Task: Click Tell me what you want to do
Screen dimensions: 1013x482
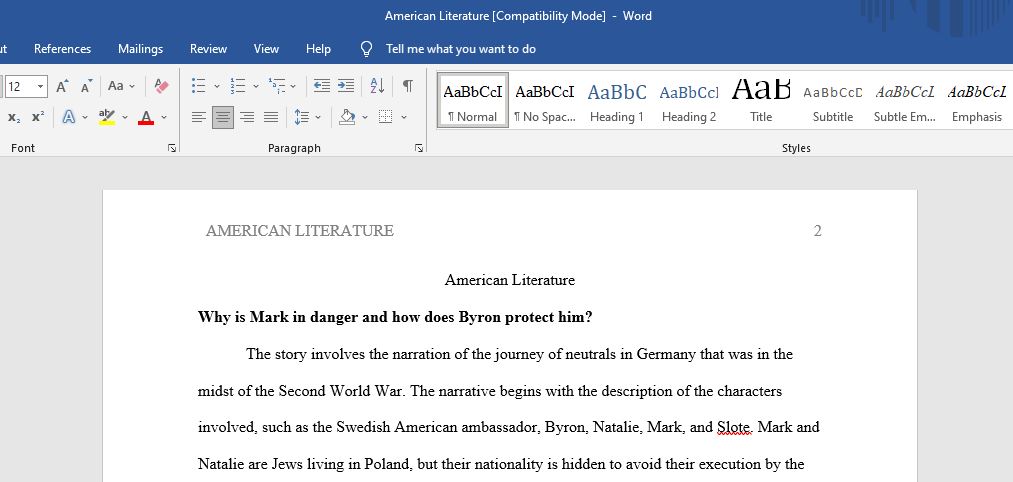Action: click(x=461, y=49)
